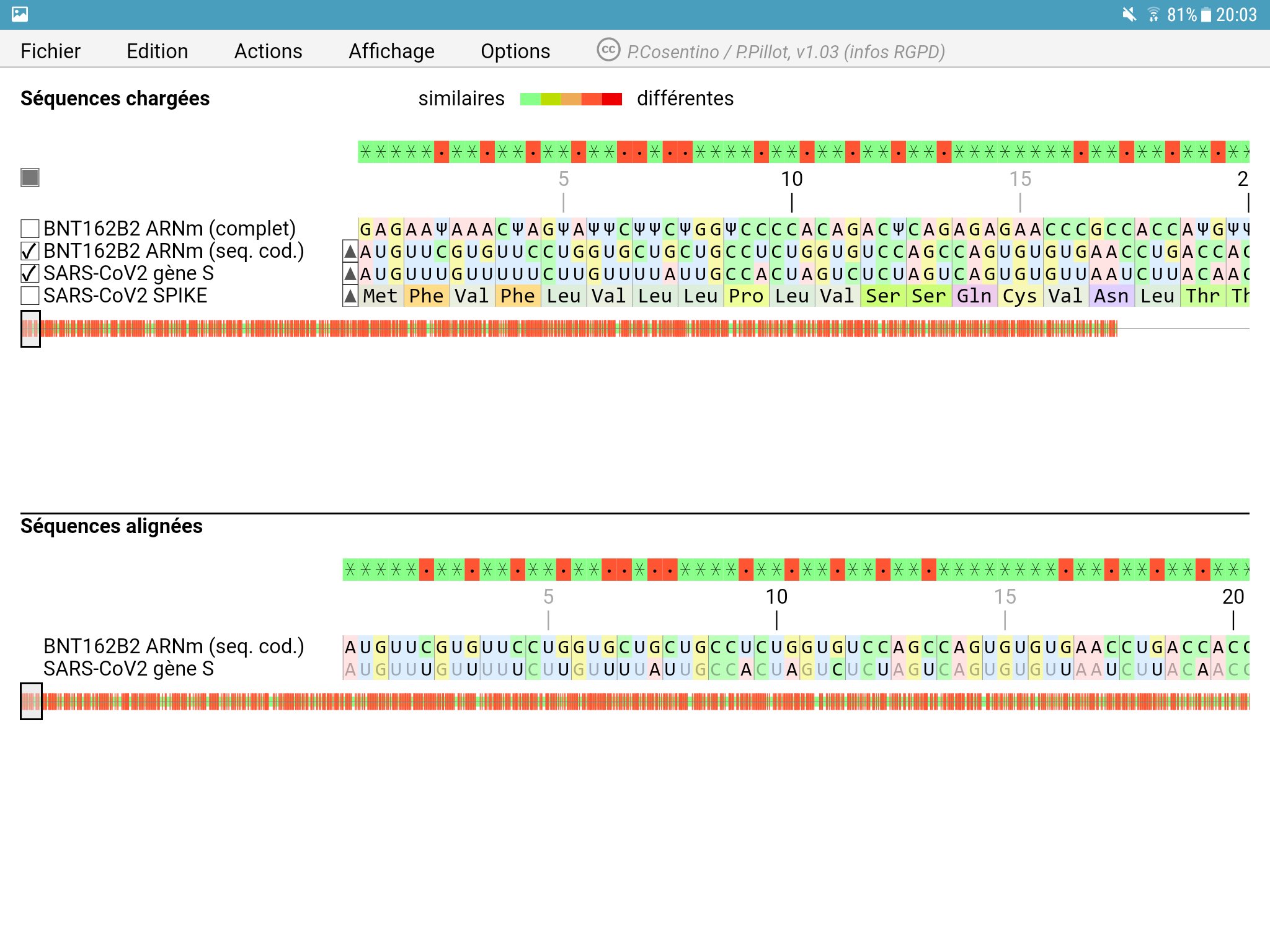Tap the muted sound icon in the status bar
The image size is (1270, 952).
tap(1129, 14)
